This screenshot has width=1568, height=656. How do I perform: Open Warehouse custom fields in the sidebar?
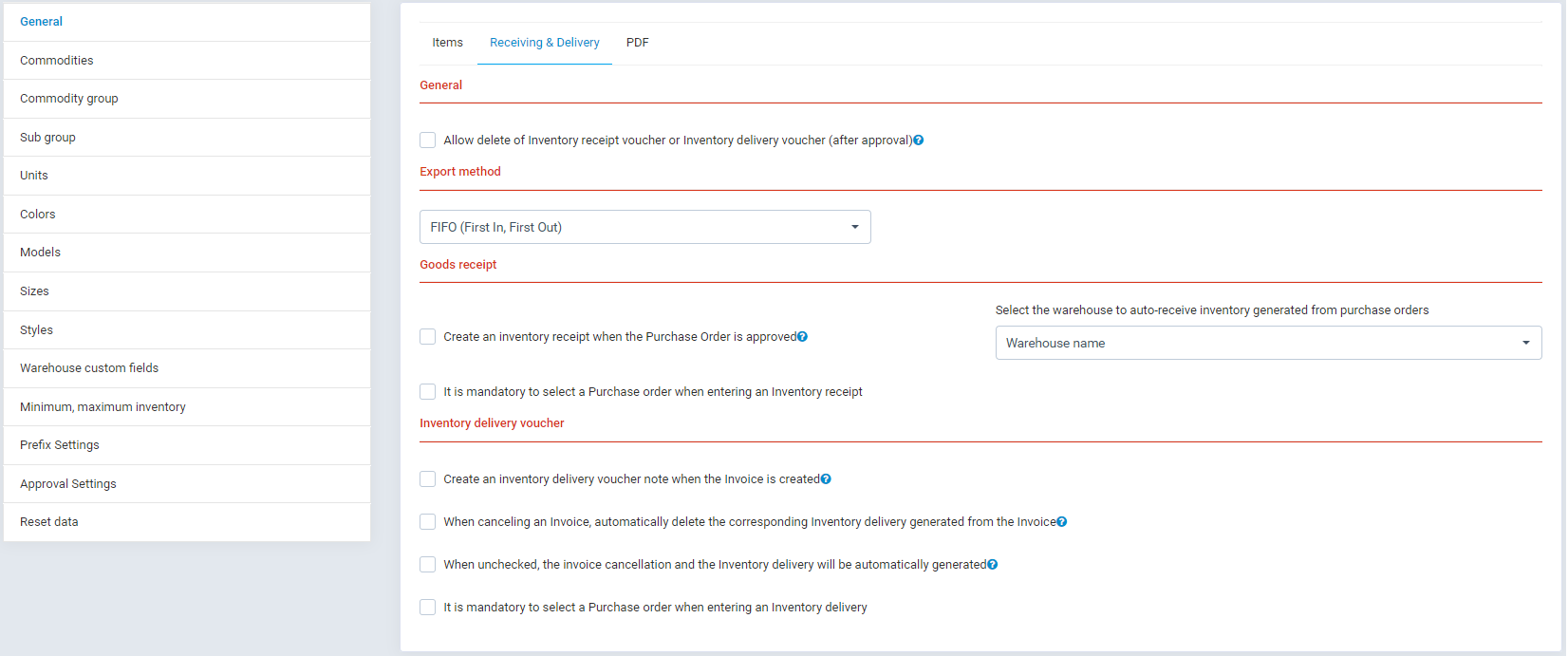[89, 368]
